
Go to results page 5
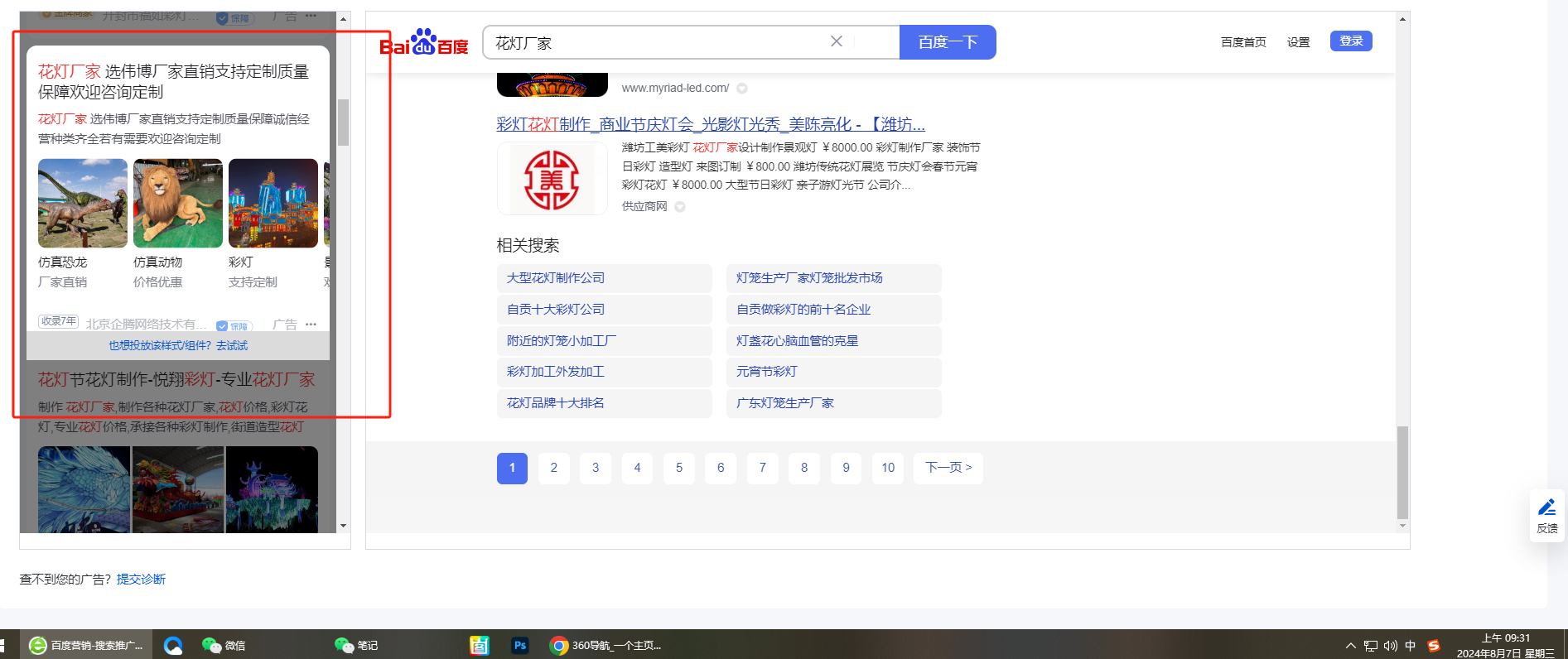[679, 468]
